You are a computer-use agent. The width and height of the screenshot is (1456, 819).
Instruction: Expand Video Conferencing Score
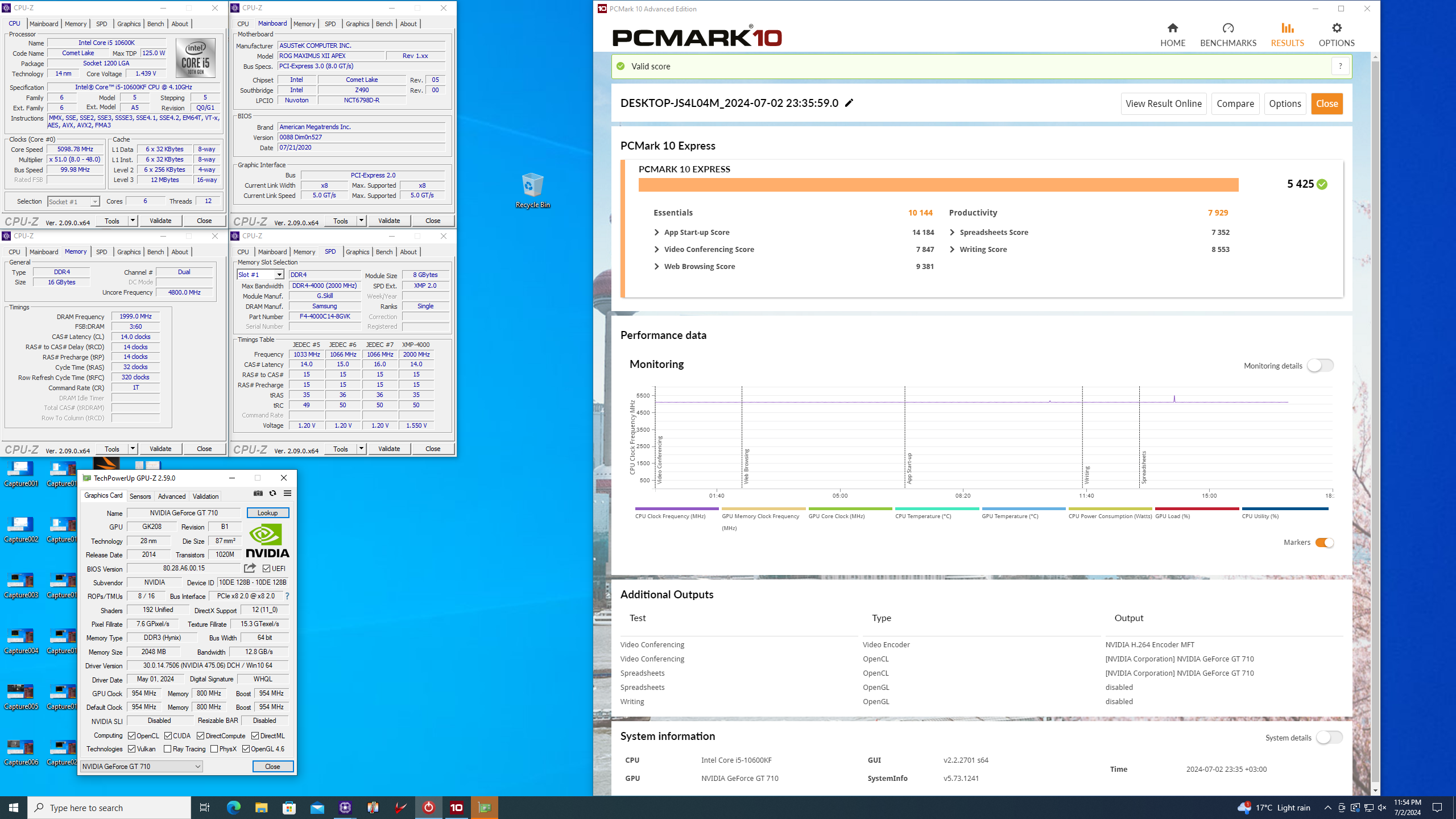[657, 249]
